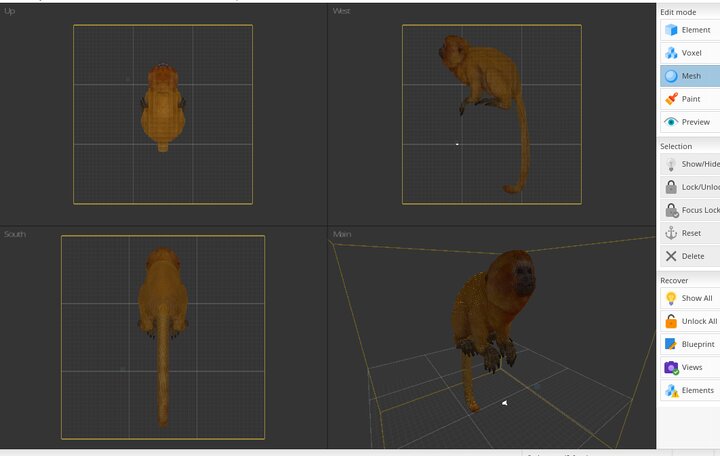Click the Elements warning icon
Viewport: 720px width, 456px height.
[671, 390]
